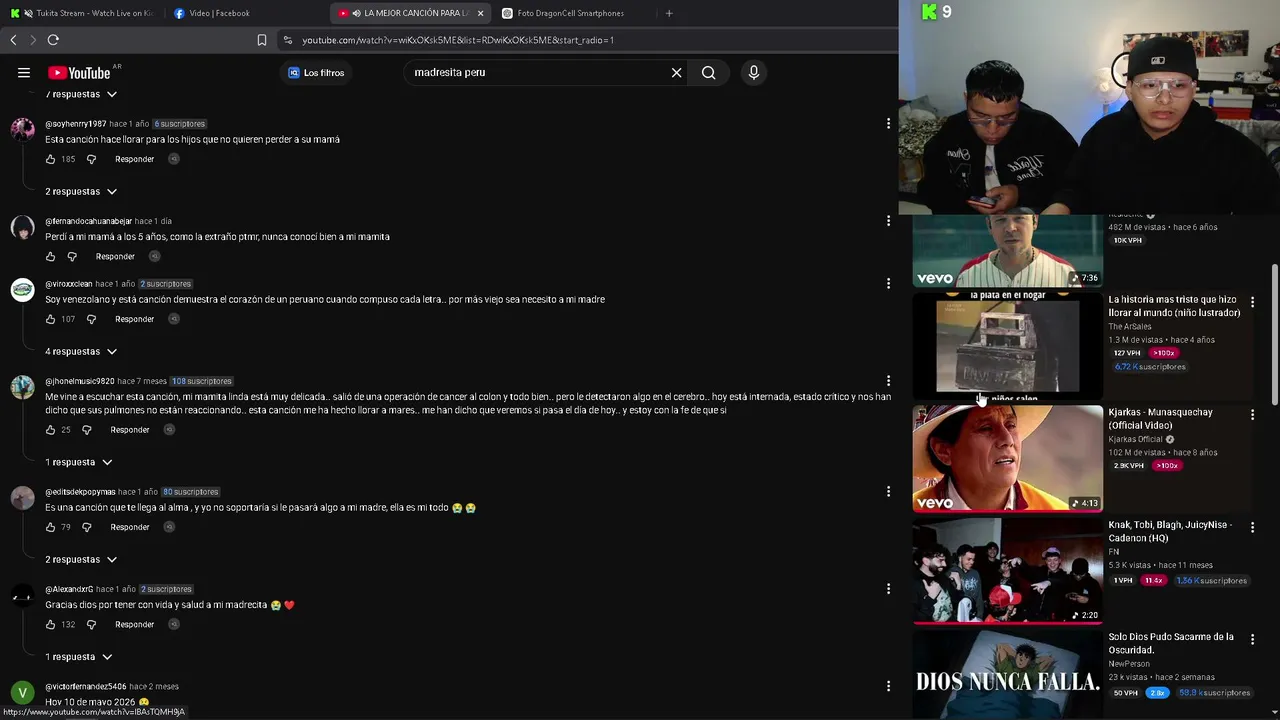
Task: Open options for 'Solo Dios Pudo Sacarme' video
Action: click(x=1252, y=639)
